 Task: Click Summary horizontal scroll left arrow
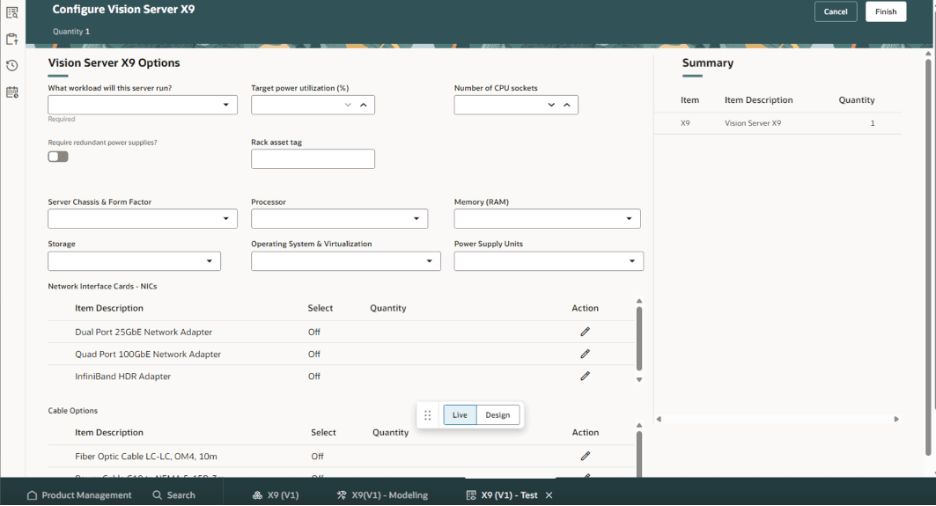pos(659,419)
